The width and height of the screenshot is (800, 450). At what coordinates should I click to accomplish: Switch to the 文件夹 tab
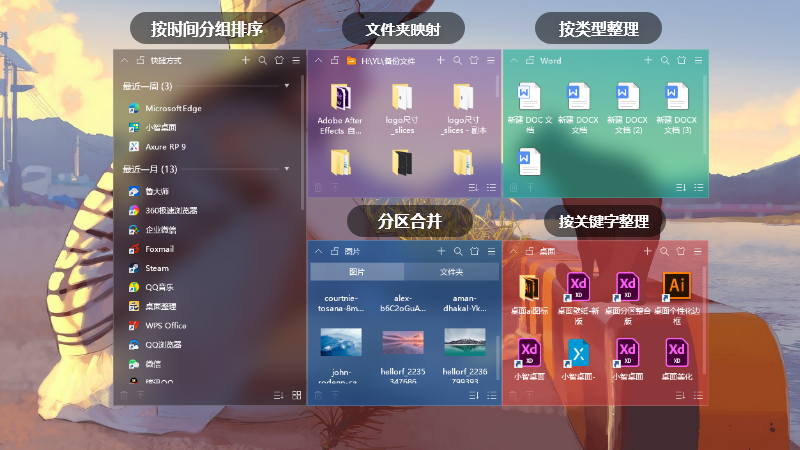coord(451,272)
